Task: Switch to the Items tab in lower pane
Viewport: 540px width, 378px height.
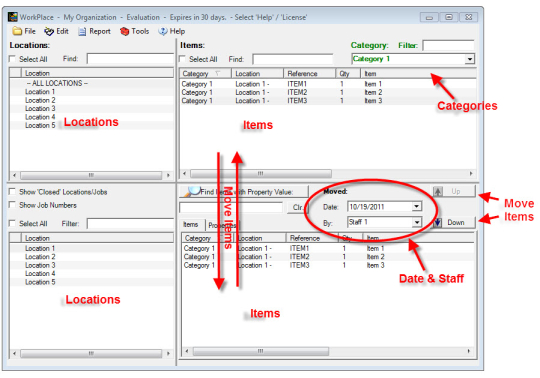Action: point(191,225)
